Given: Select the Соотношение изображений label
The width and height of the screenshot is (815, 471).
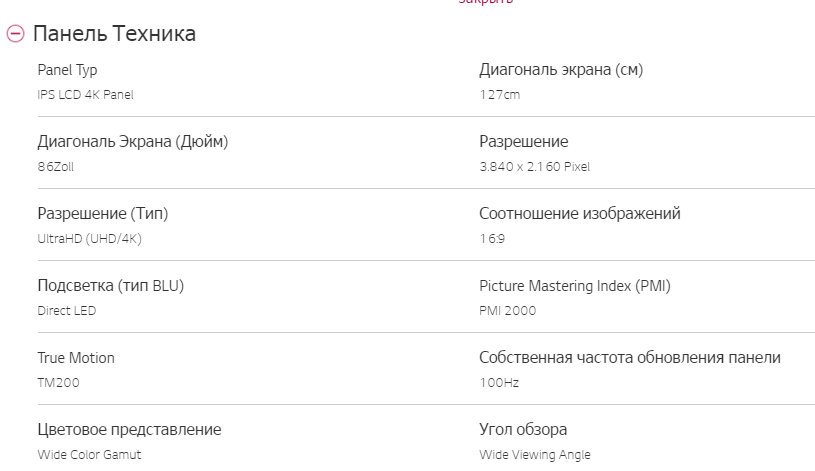Looking at the screenshot, I should point(580,214).
